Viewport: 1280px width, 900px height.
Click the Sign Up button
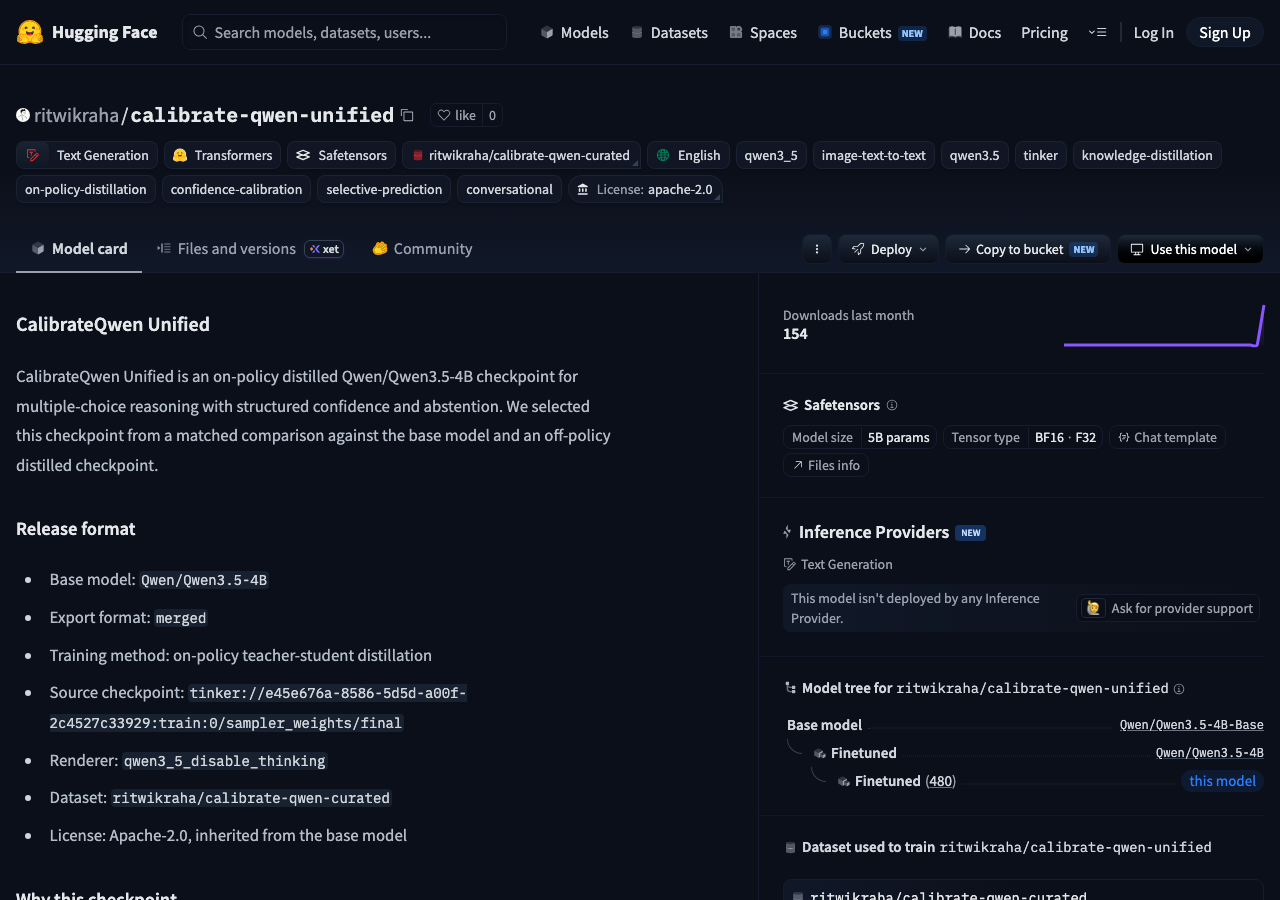(1225, 32)
